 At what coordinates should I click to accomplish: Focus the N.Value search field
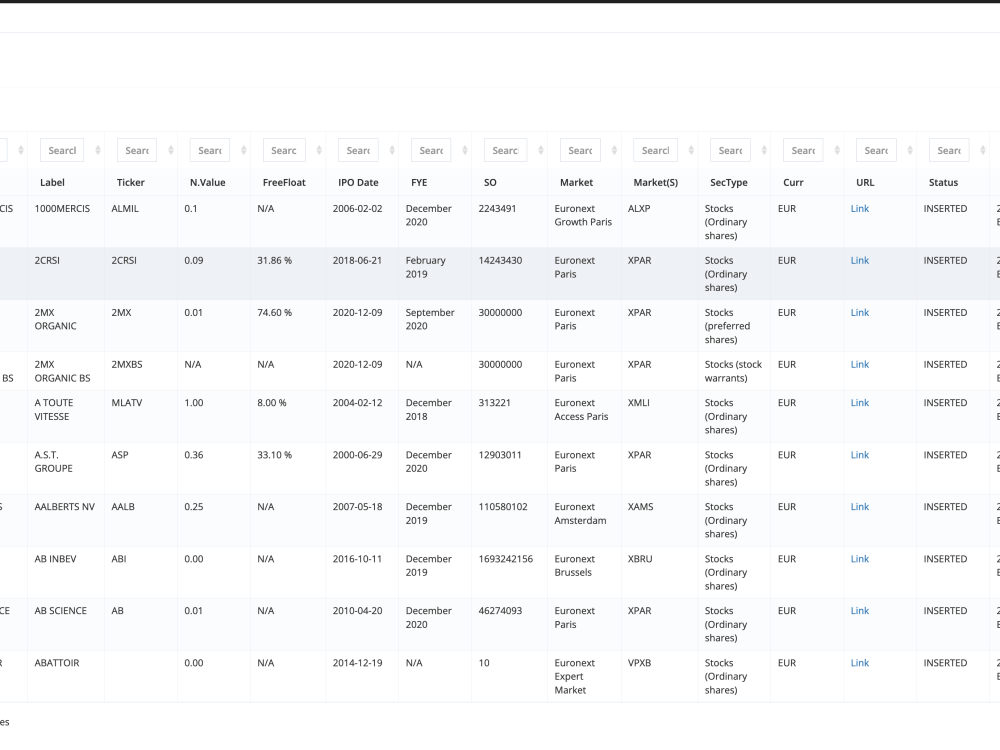(210, 151)
